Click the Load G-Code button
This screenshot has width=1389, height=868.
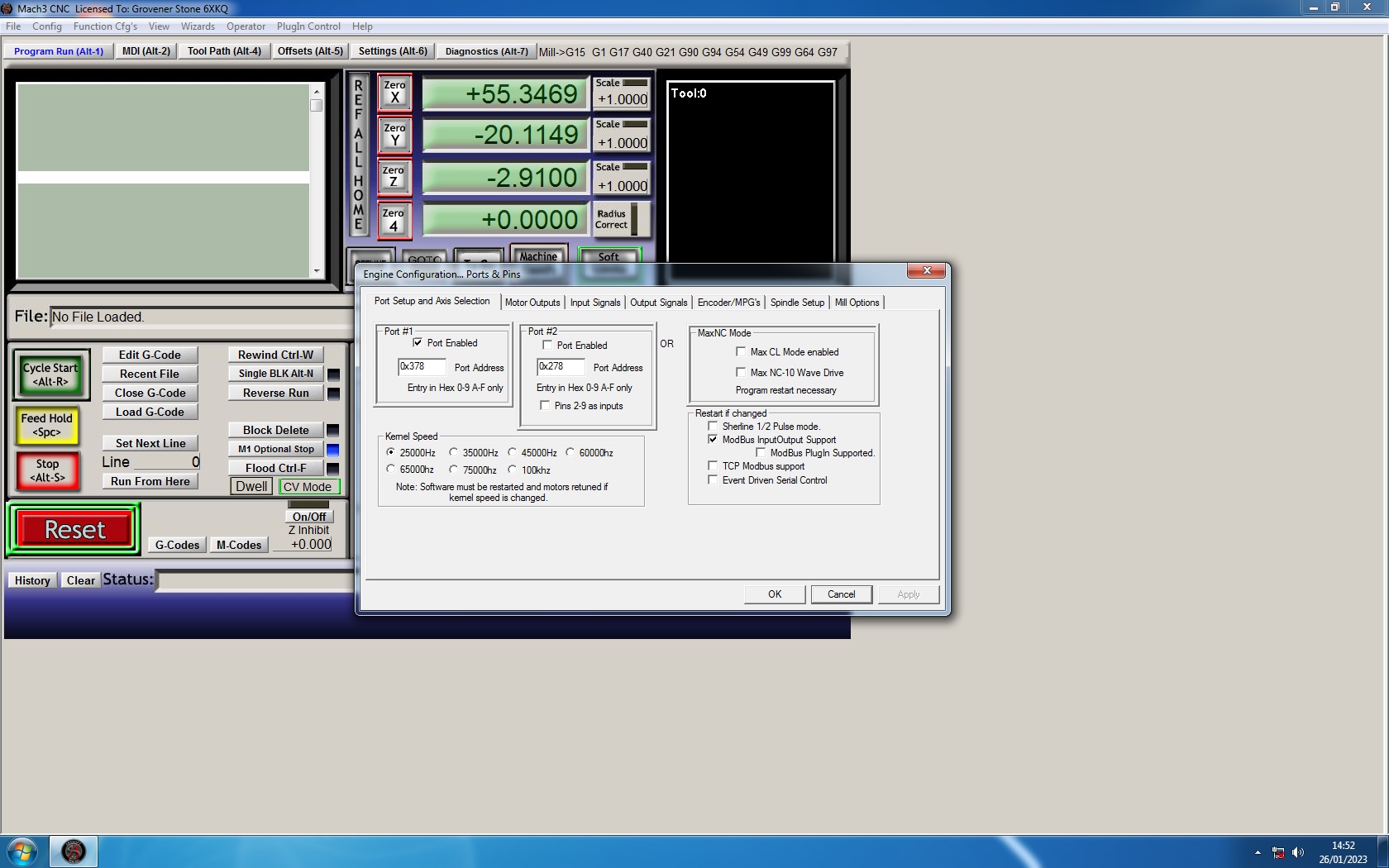click(150, 412)
